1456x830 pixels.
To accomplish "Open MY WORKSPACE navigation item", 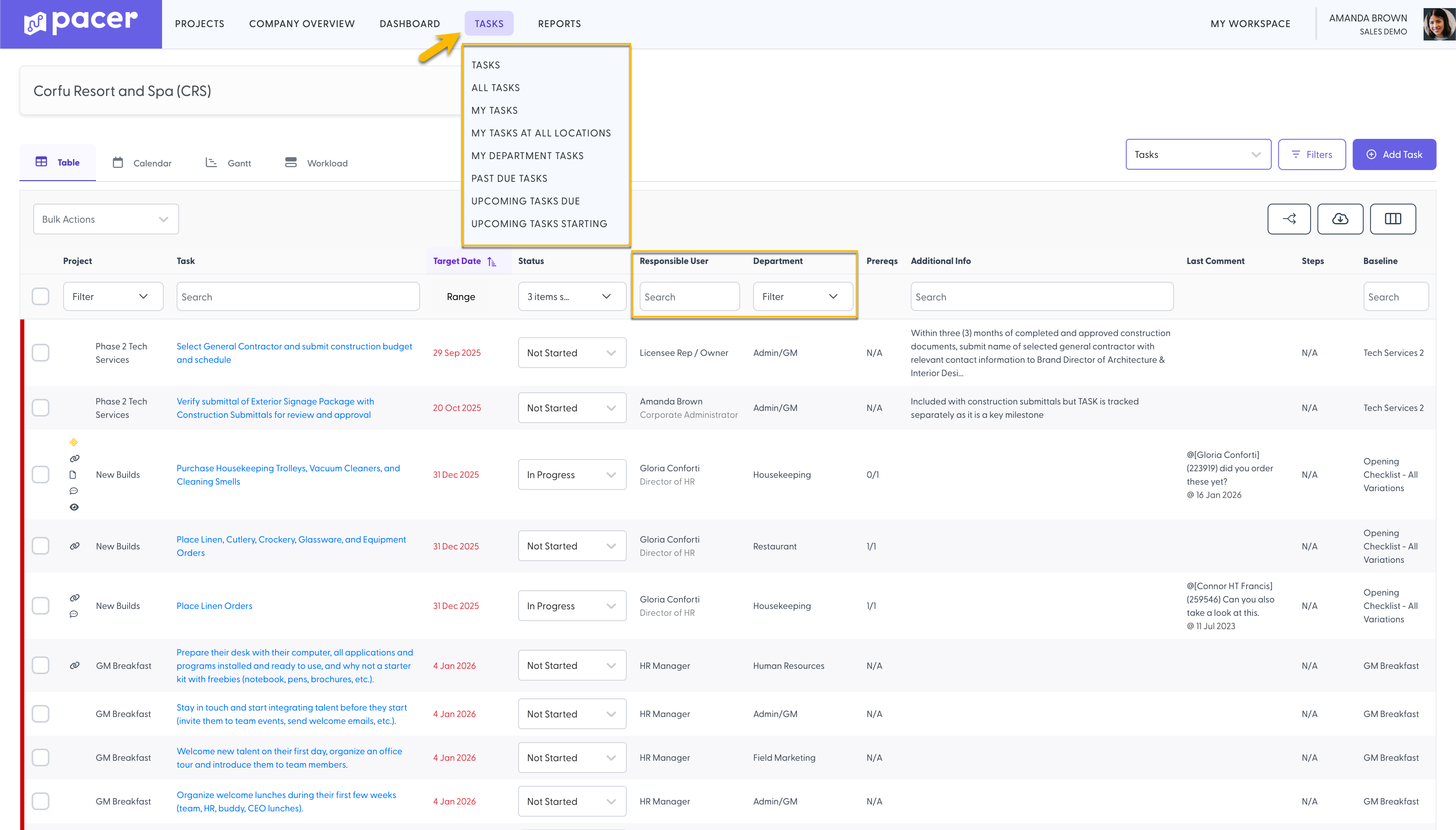I will pos(1251,24).
